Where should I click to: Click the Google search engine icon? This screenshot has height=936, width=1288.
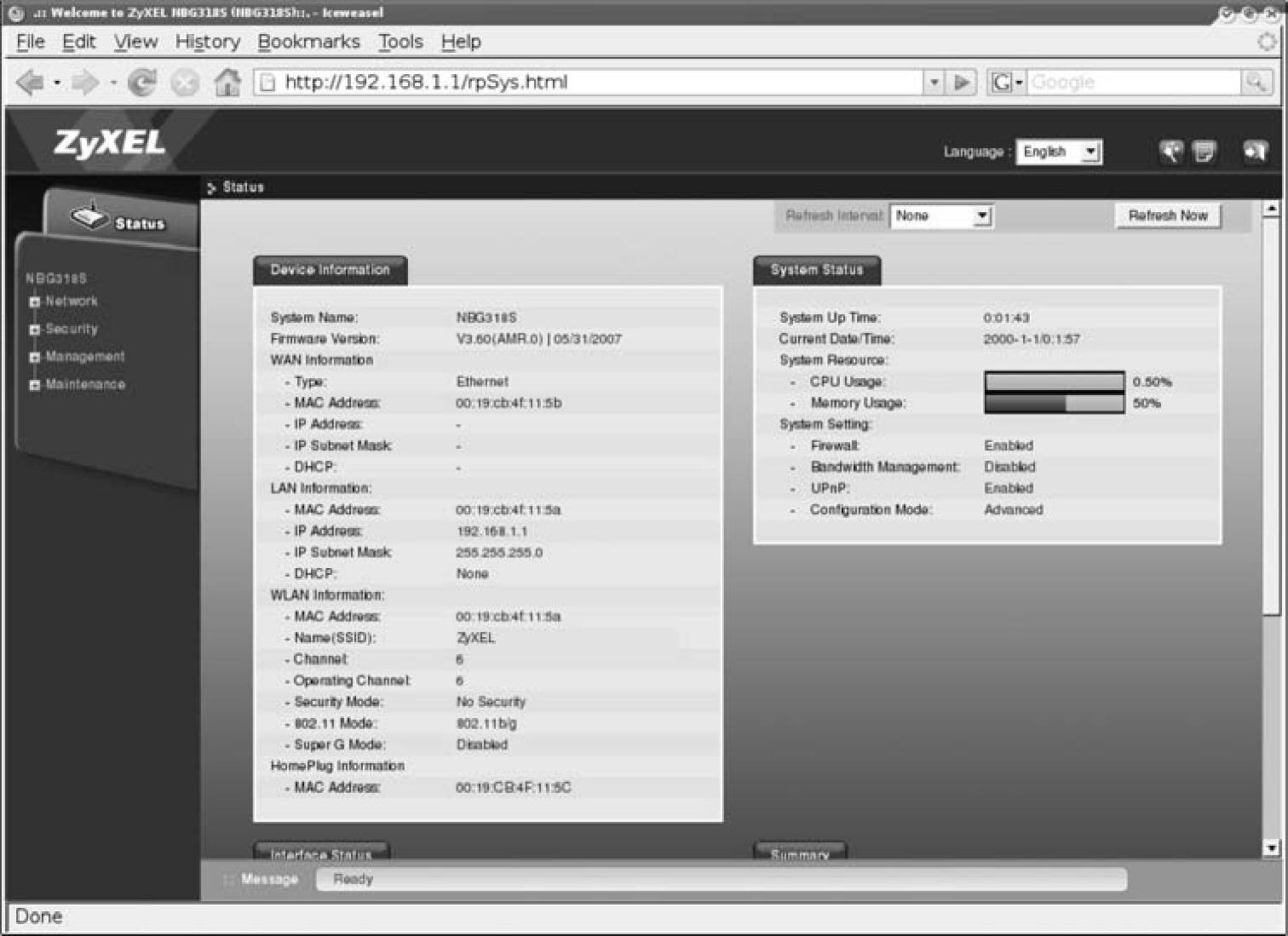point(1002,83)
